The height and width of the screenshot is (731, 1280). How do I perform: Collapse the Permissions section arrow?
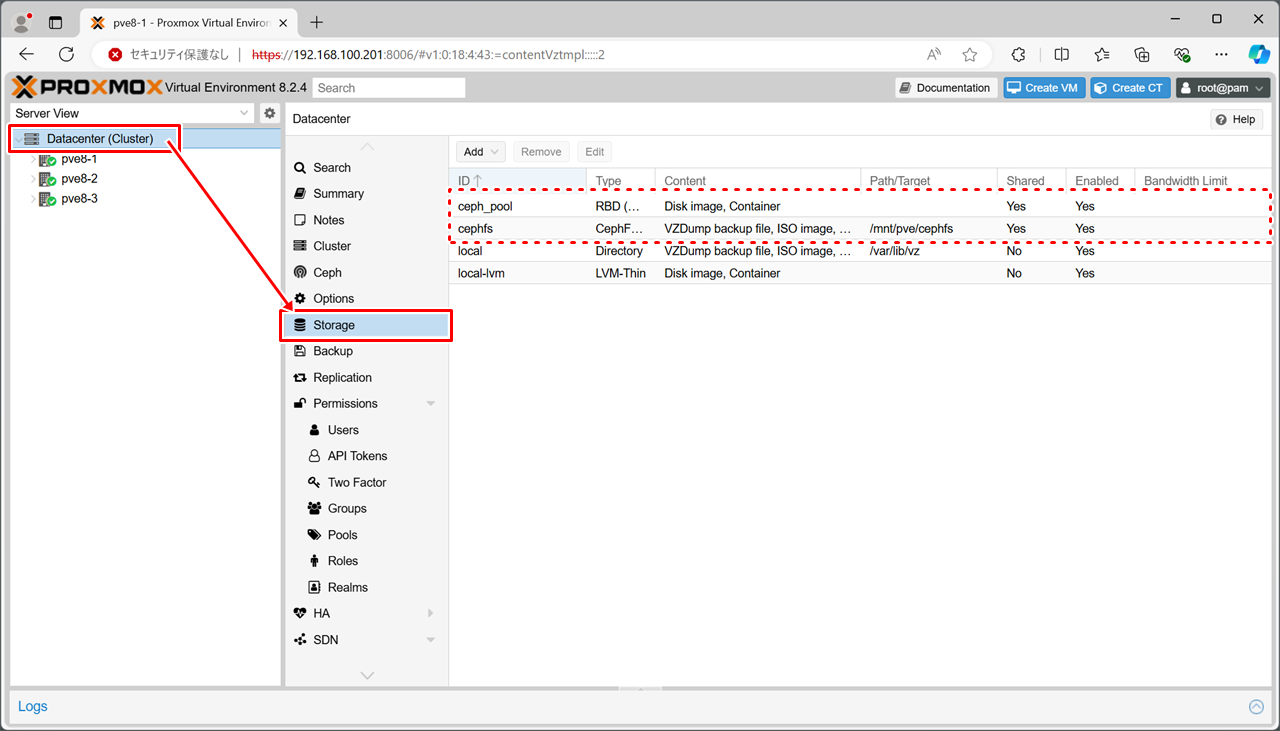[x=431, y=404]
